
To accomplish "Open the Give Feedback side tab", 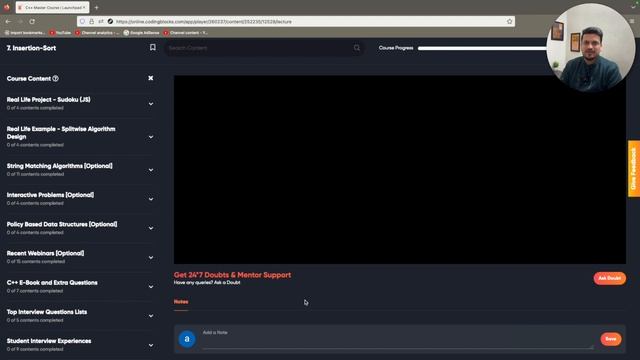I will point(633,169).
